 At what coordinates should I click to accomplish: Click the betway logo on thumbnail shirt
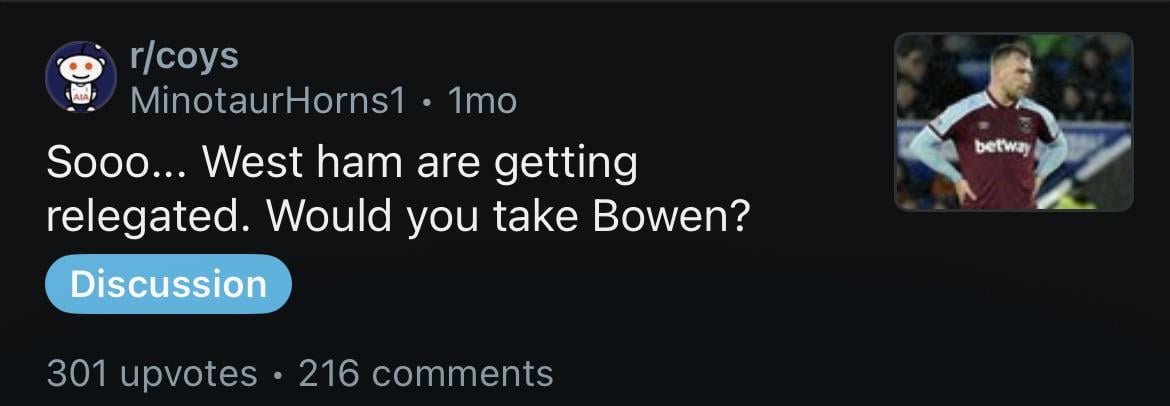click(1002, 147)
